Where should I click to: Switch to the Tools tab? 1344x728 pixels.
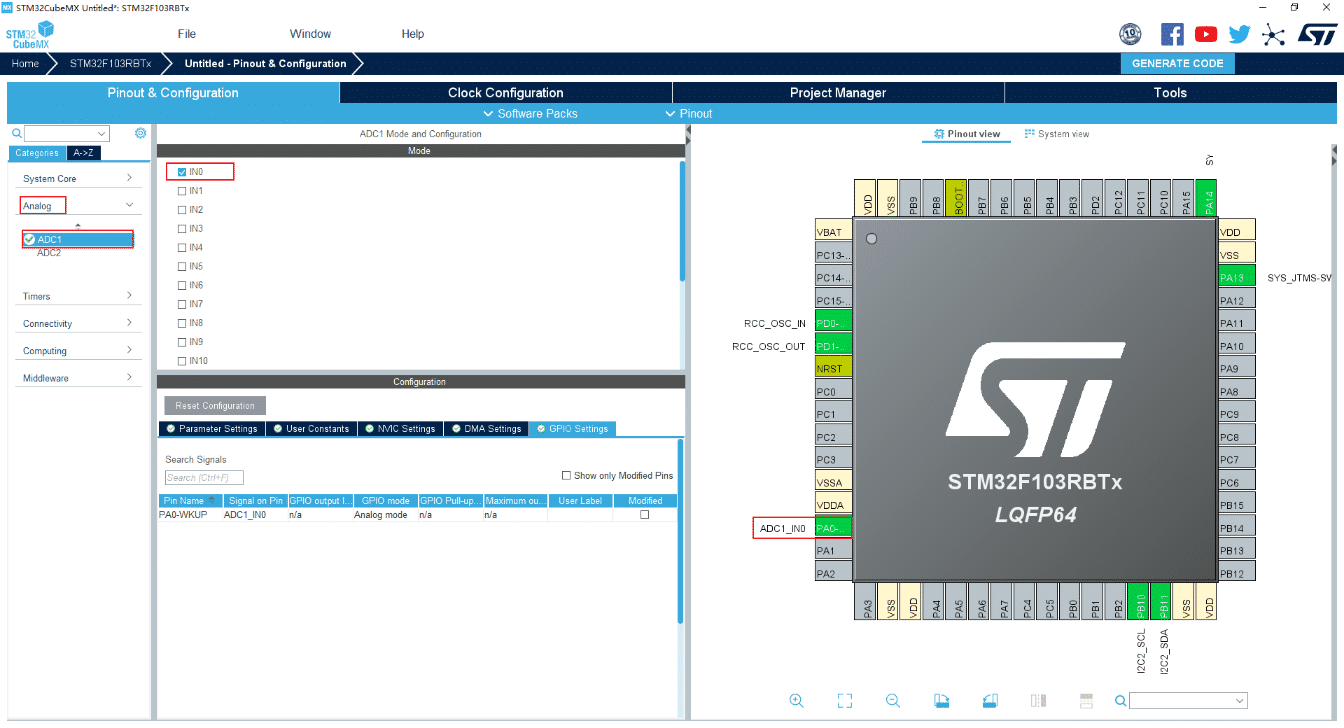(x=1170, y=93)
